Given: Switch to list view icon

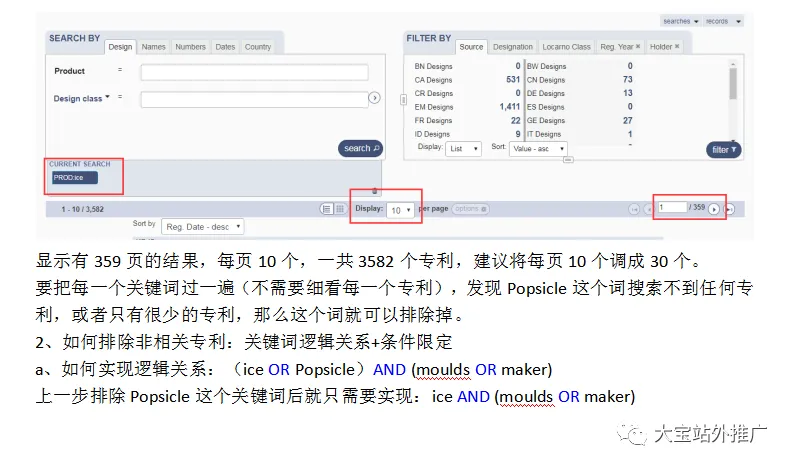Looking at the screenshot, I should [326, 209].
